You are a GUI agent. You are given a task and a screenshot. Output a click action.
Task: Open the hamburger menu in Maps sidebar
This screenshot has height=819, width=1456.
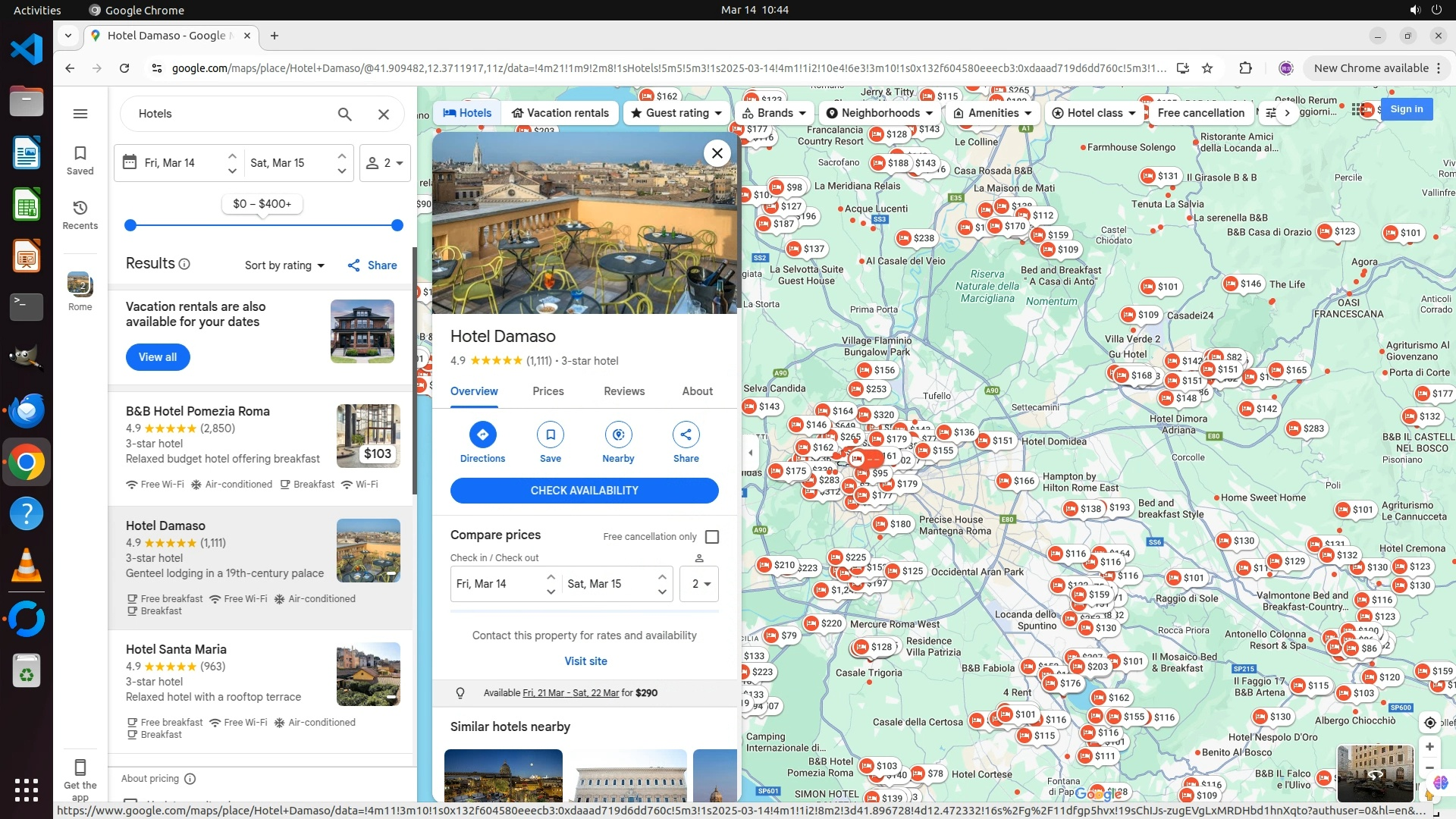click(x=80, y=114)
